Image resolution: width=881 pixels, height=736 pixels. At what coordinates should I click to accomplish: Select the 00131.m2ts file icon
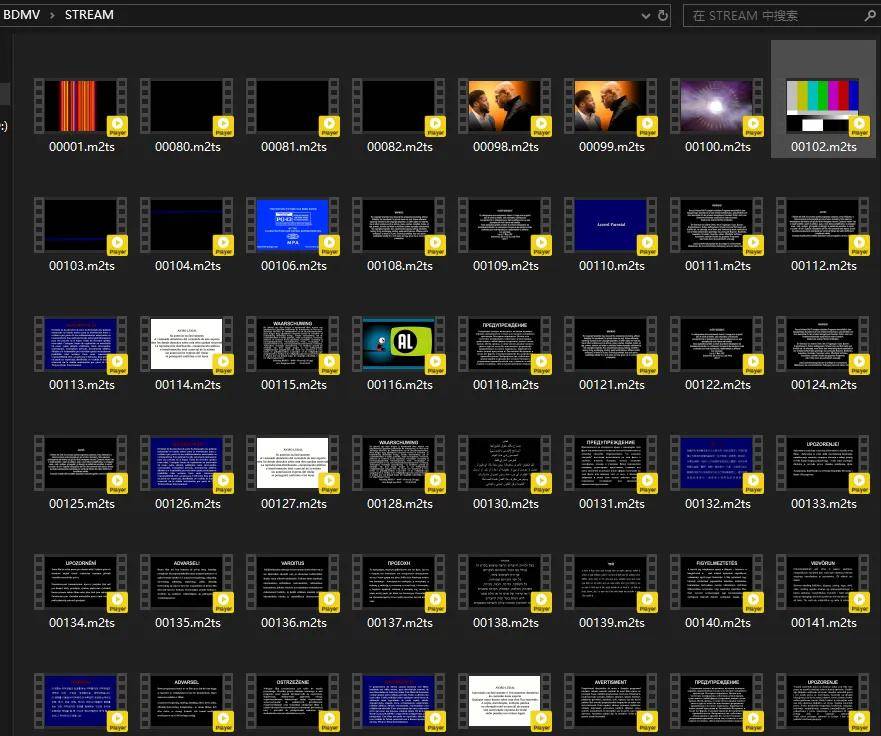click(x=611, y=464)
